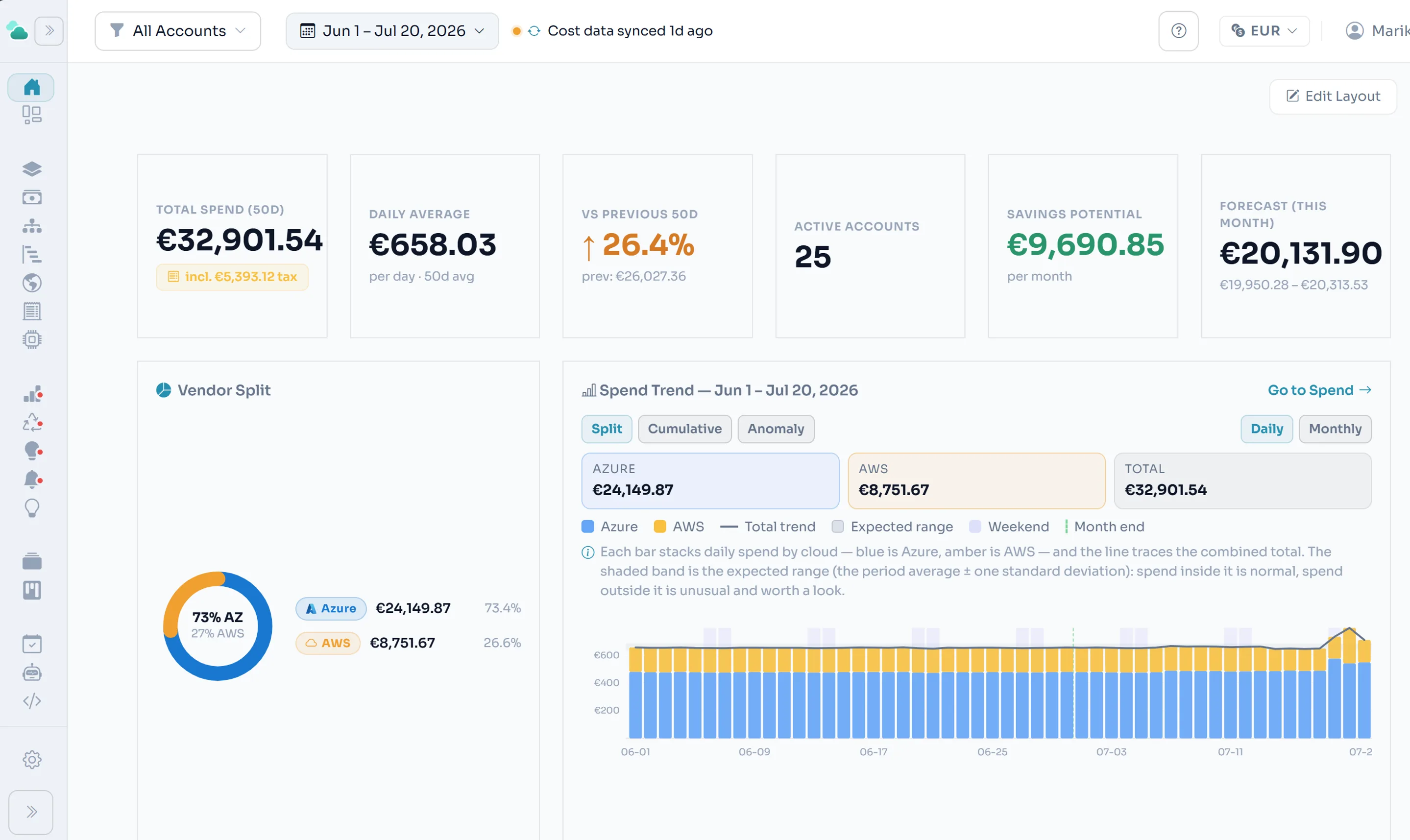Open the Gantt-style bars sidebar icon

tap(32, 254)
